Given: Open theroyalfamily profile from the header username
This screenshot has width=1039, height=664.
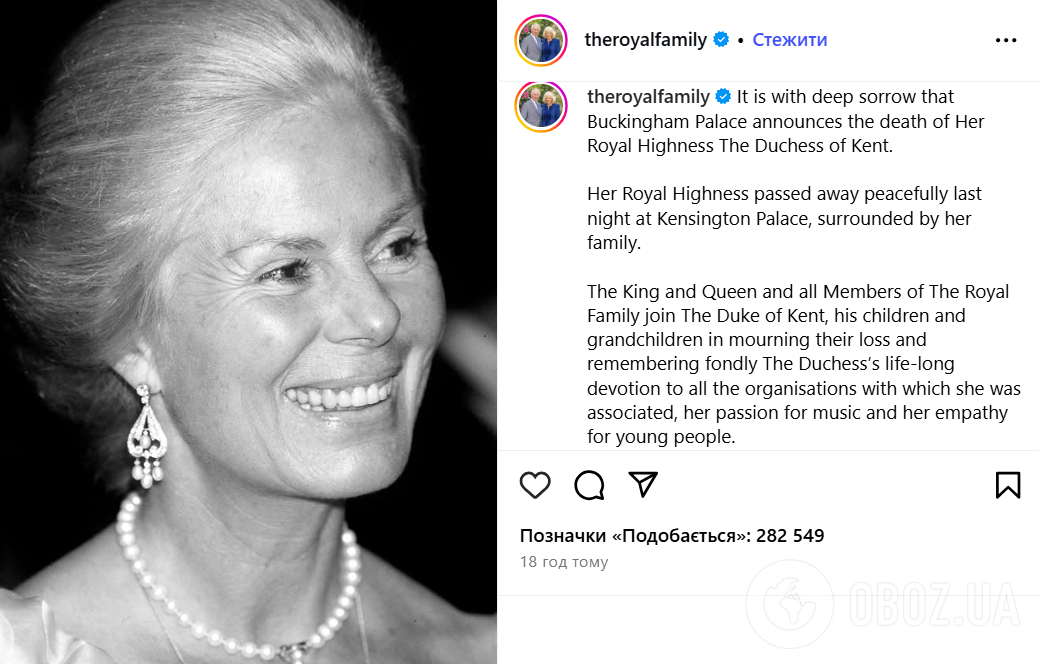Looking at the screenshot, I should (x=645, y=40).
